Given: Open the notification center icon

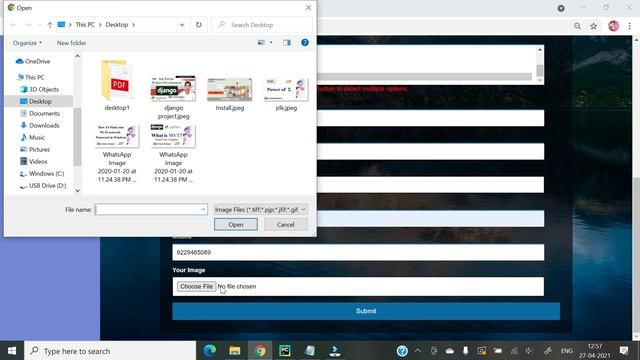Looking at the screenshot, I should [x=624, y=351].
